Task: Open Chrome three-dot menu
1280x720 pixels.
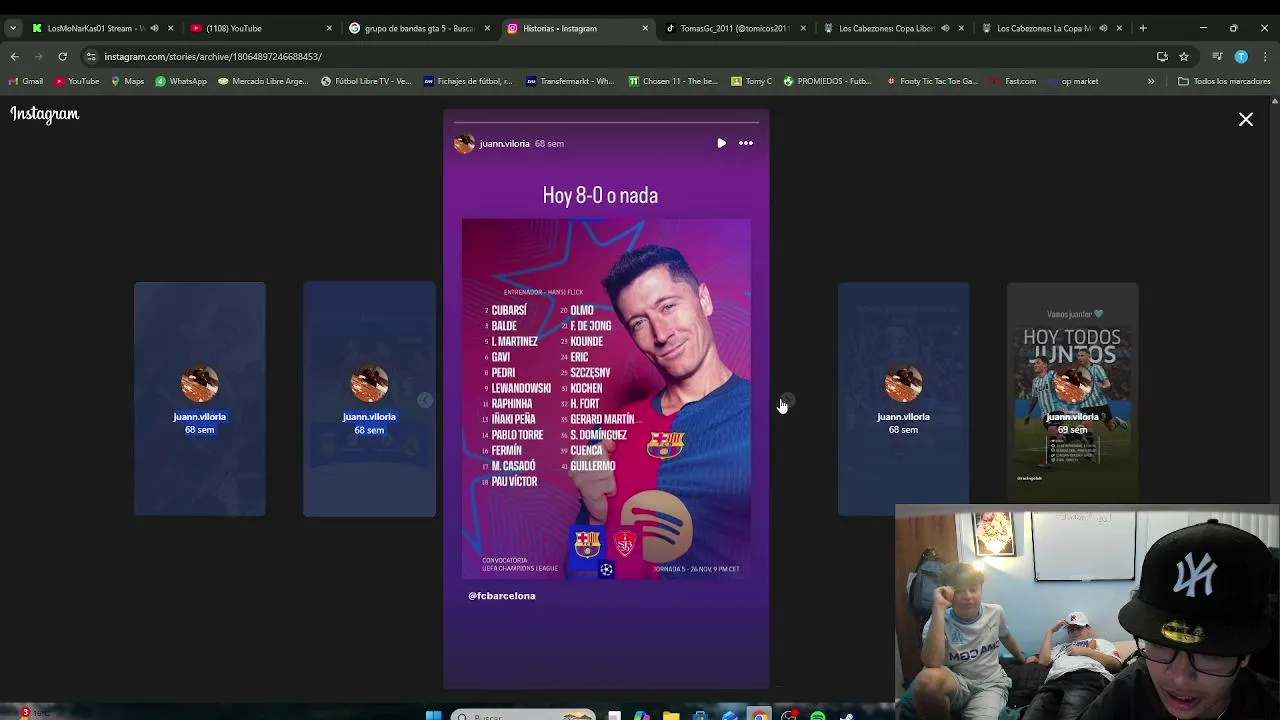Action: 1265,57
